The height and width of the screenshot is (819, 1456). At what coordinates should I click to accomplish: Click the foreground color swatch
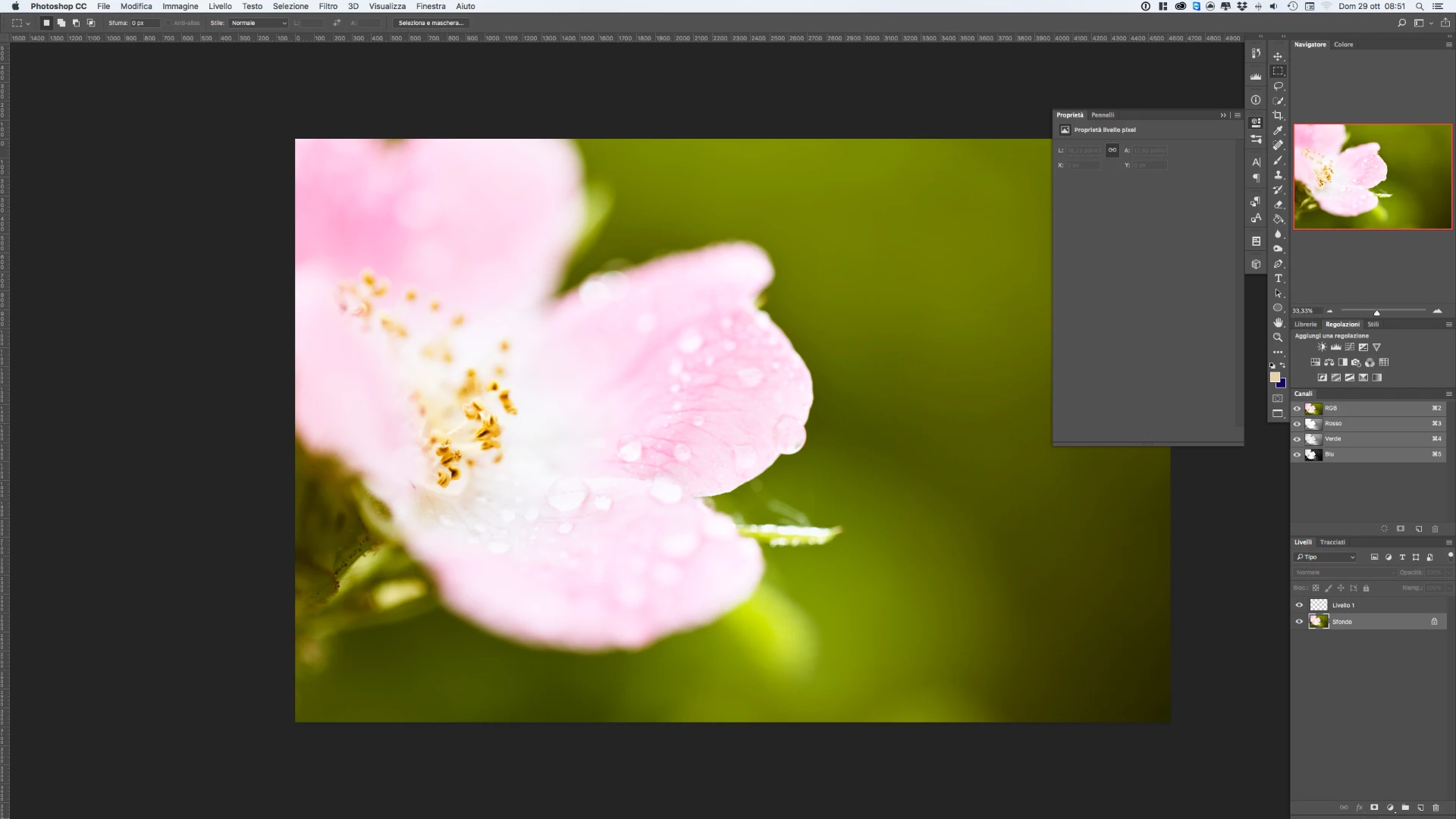click(1275, 377)
